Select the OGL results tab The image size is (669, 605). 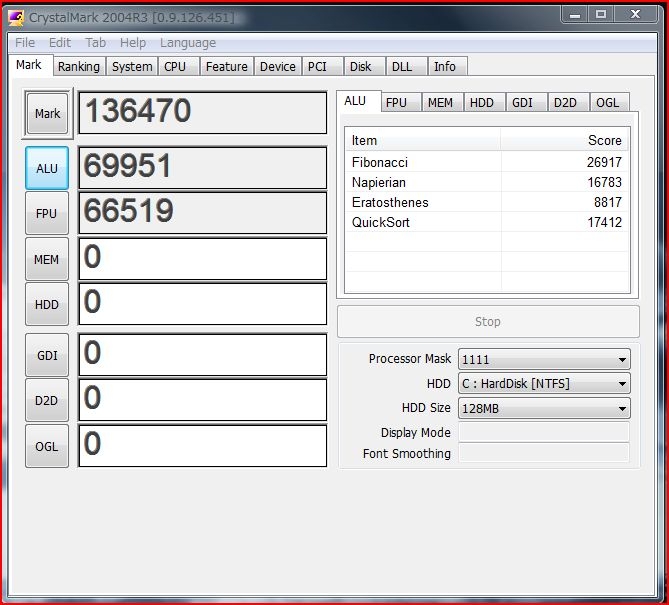click(x=606, y=102)
